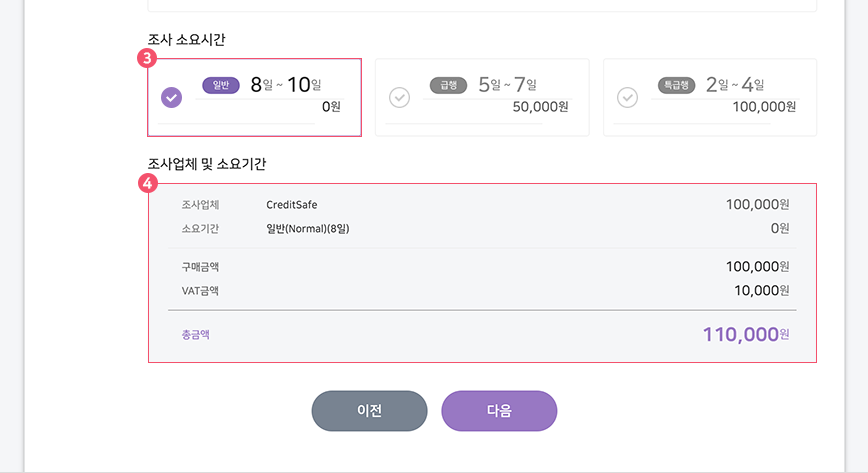Select the 특급행 option check circle
Screen dimensions: 868x473
(627, 97)
